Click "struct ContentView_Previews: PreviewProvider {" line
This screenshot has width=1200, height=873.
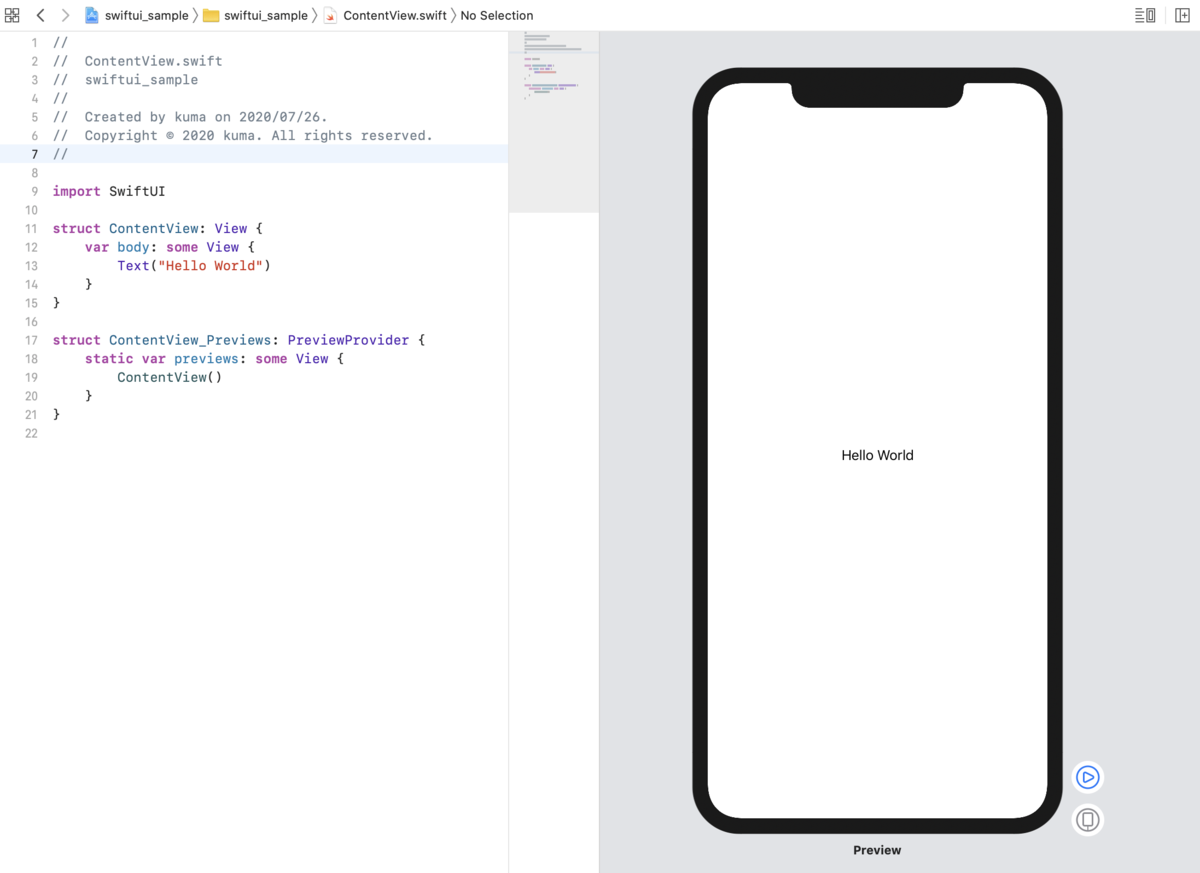[239, 340]
